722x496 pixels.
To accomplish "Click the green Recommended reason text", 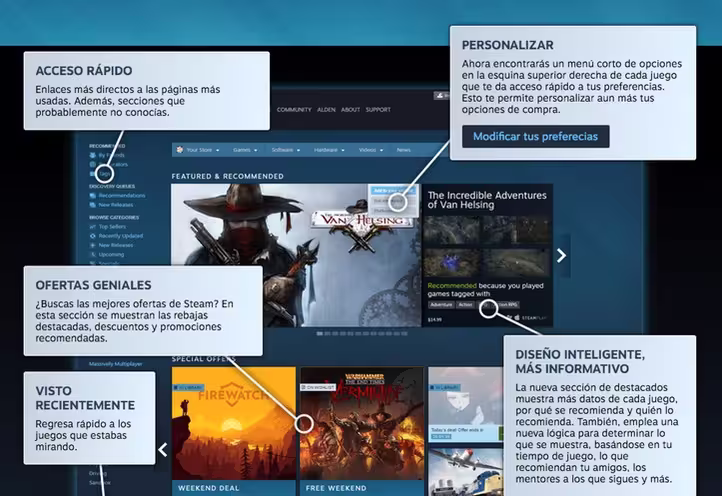I will point(452,286).
